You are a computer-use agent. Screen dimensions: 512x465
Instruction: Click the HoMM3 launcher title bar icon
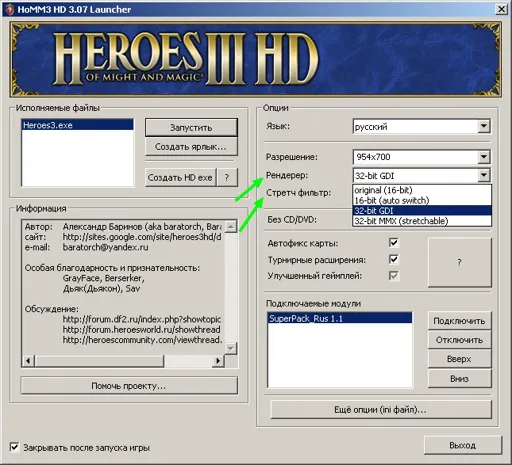(9, 9)
